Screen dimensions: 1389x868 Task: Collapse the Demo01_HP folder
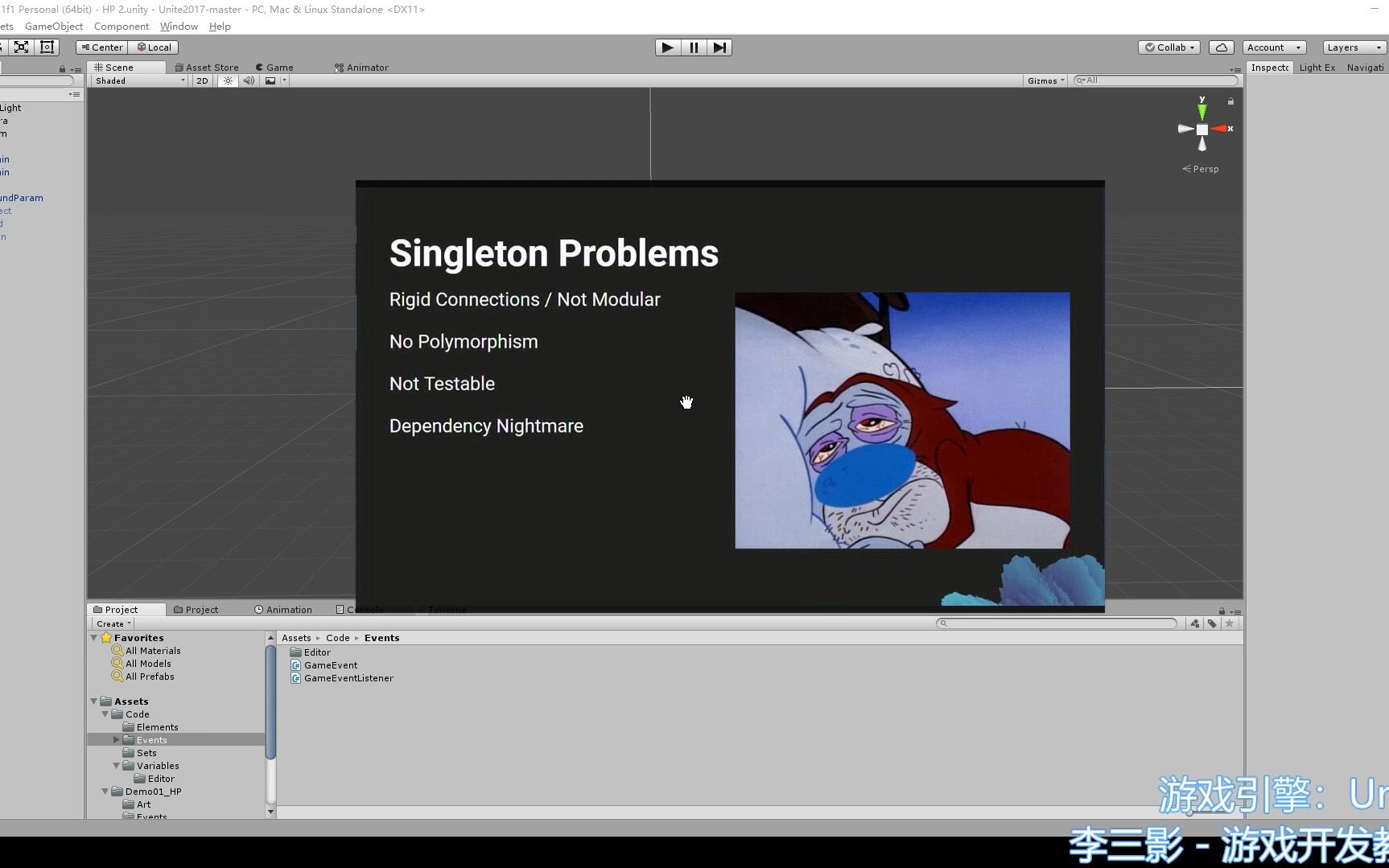[x=105, y=792]
